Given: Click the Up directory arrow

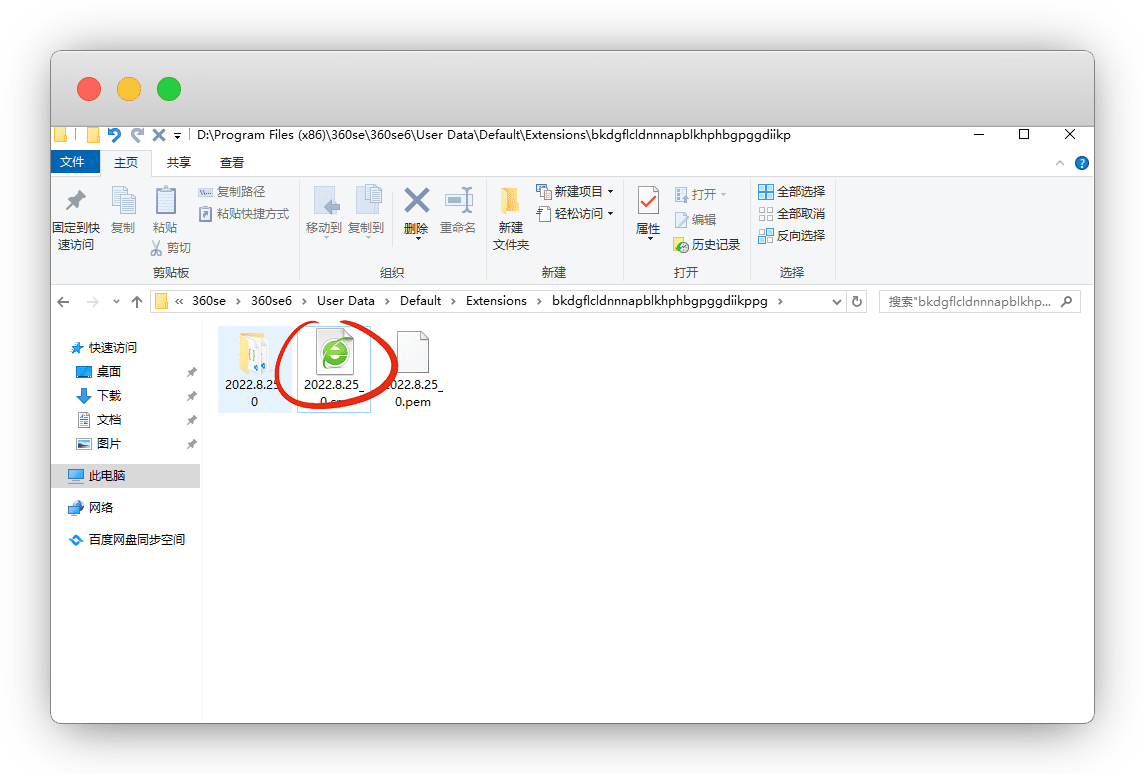Looking at the screenshot, I should pos(137,301).
